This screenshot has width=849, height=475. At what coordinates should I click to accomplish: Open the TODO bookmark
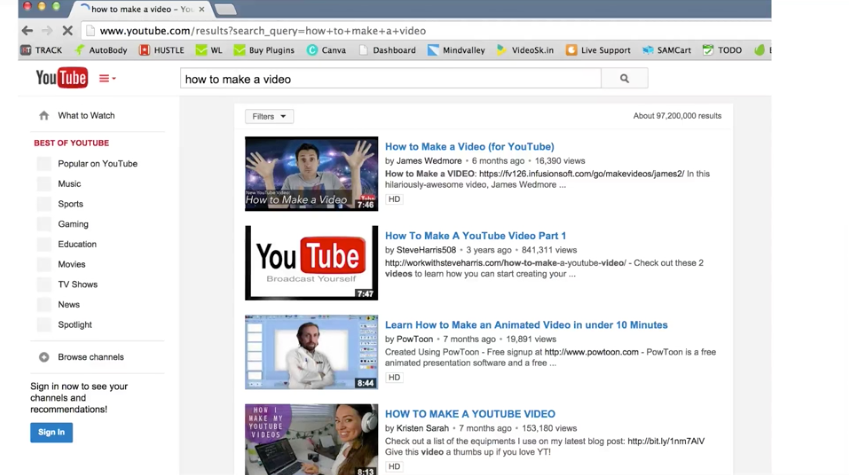coord(722,50)
